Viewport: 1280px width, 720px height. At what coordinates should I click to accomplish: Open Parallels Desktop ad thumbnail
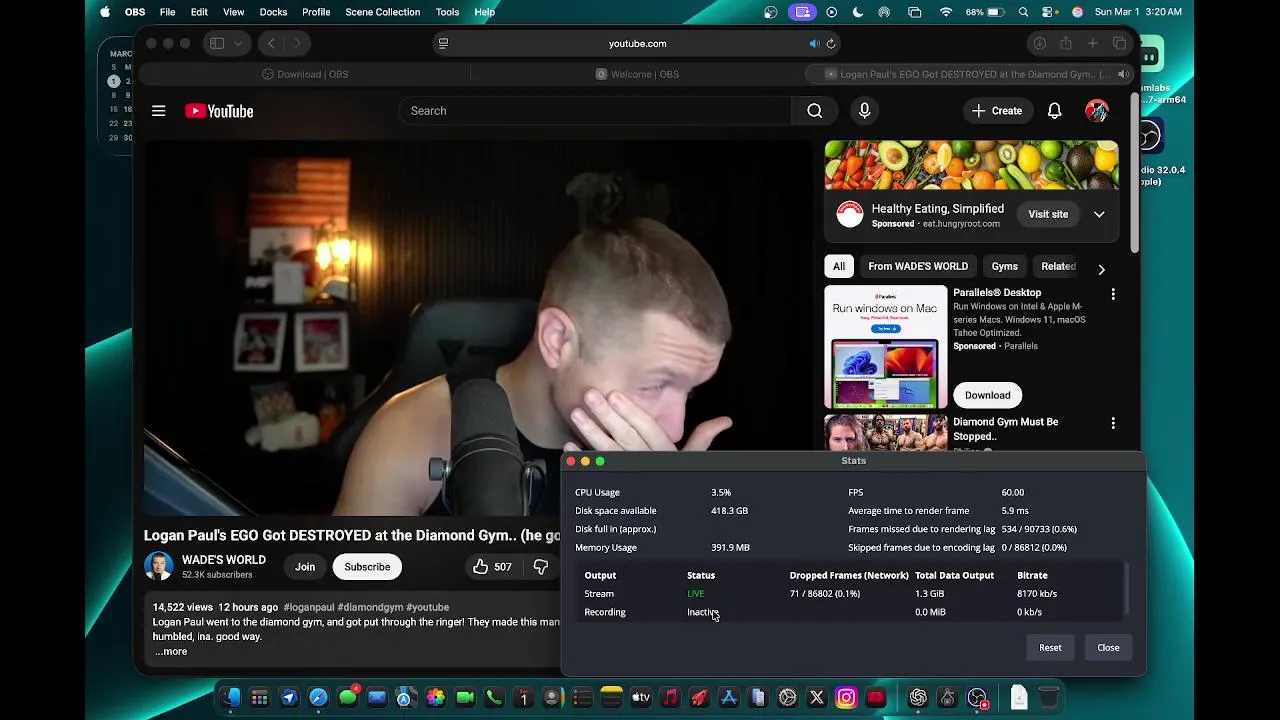tap(885, 347)
